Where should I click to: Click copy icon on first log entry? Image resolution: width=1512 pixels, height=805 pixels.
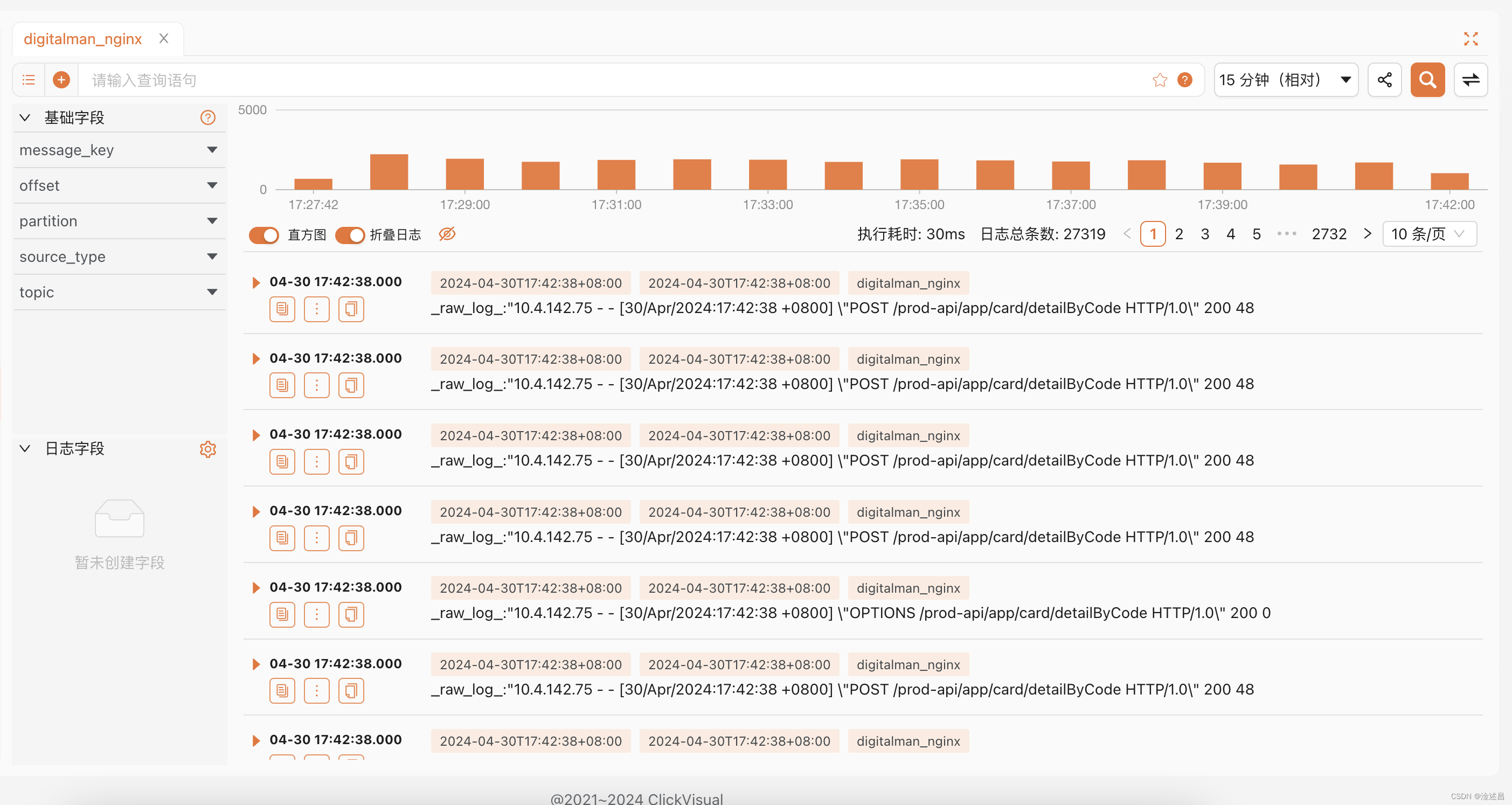coord(351,309)
